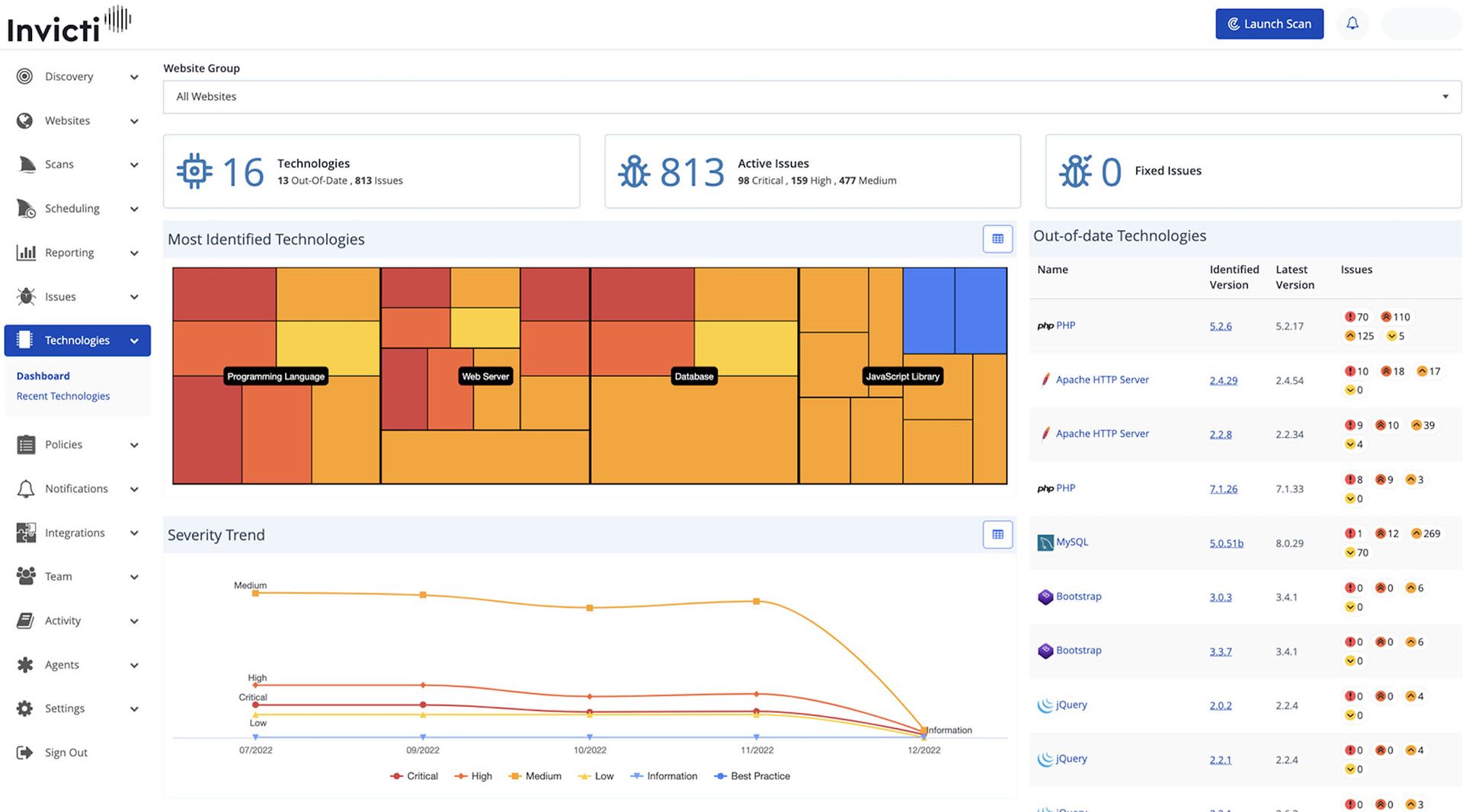1463x812 pixels.
Task: Open MySQL version 5.0.51b link
Action: (x=1227, y=543)
